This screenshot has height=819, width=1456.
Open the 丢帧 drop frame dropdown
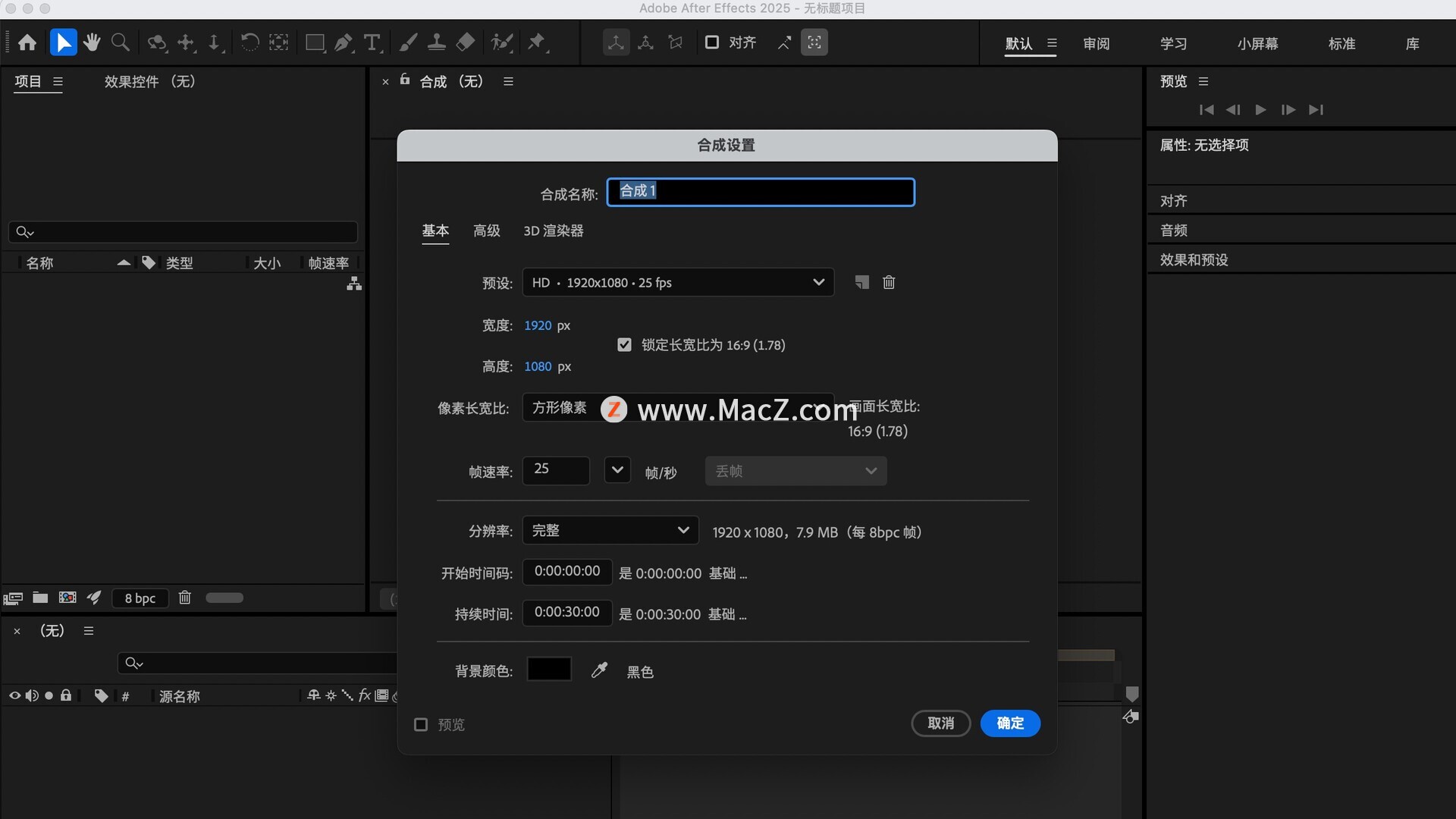click(x=795, y=471)
